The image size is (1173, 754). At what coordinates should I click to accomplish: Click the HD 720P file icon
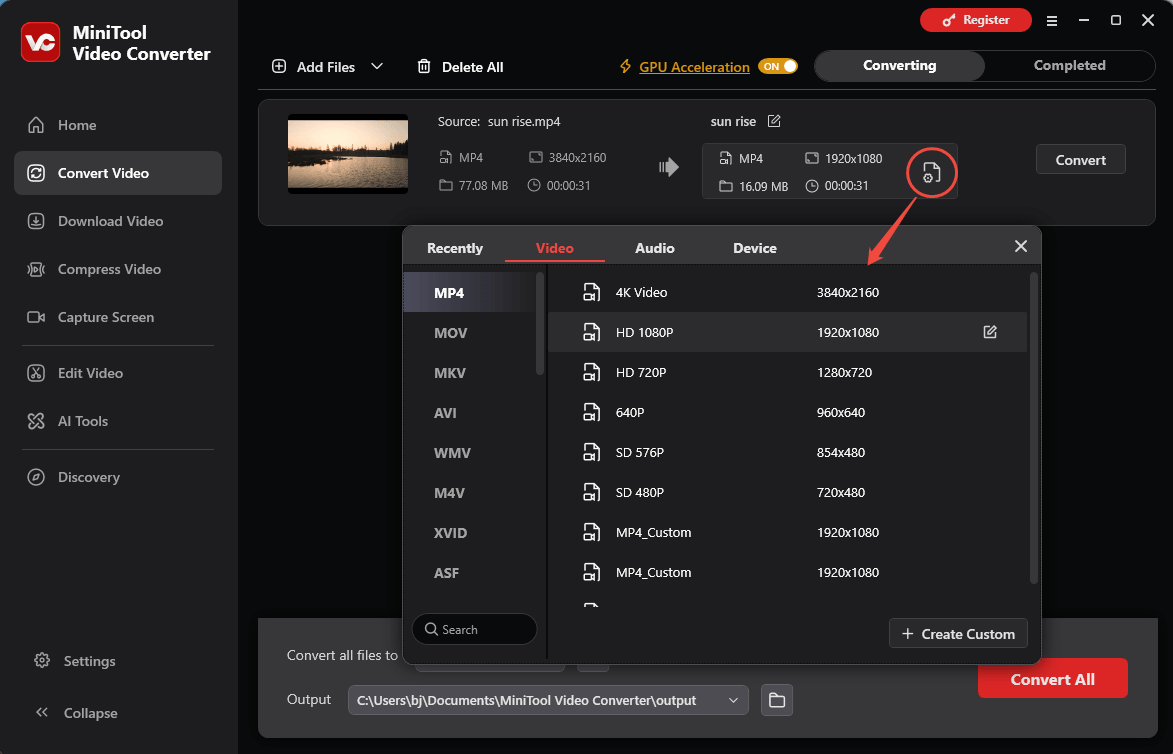coord(591,373)
